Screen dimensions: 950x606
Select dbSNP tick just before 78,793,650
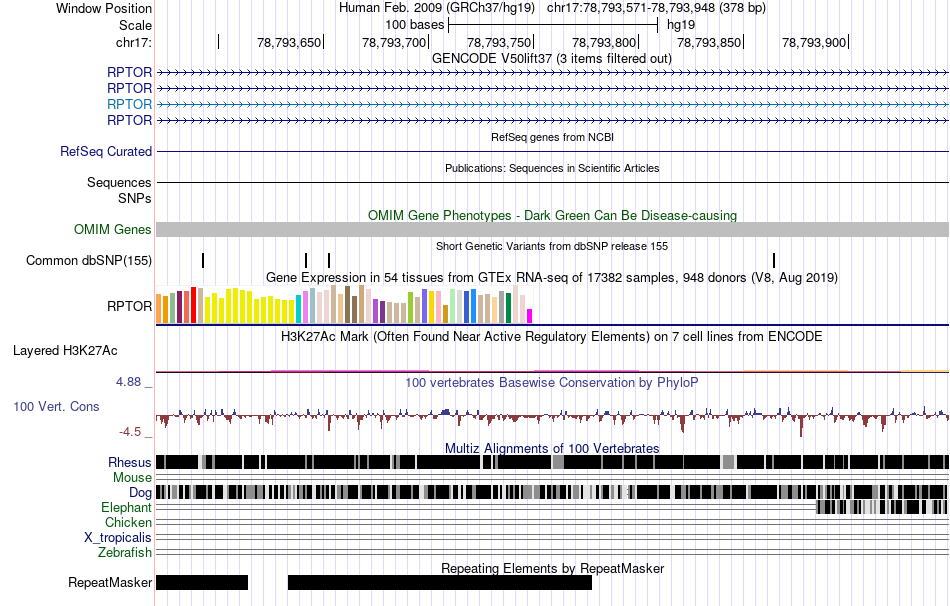click(x=306, y=261)
